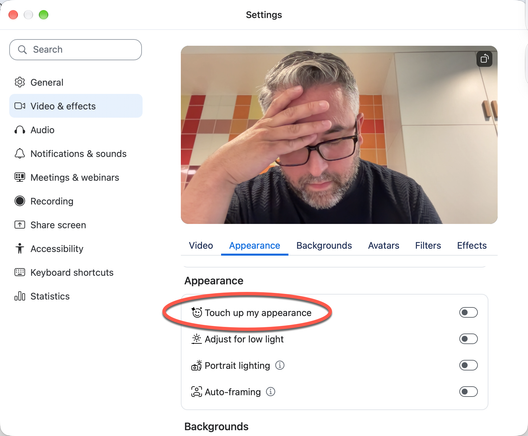This screenshot has width=528, height=436.
Task: Open the Backgrounds tab
Action: (x=324, y=245)
